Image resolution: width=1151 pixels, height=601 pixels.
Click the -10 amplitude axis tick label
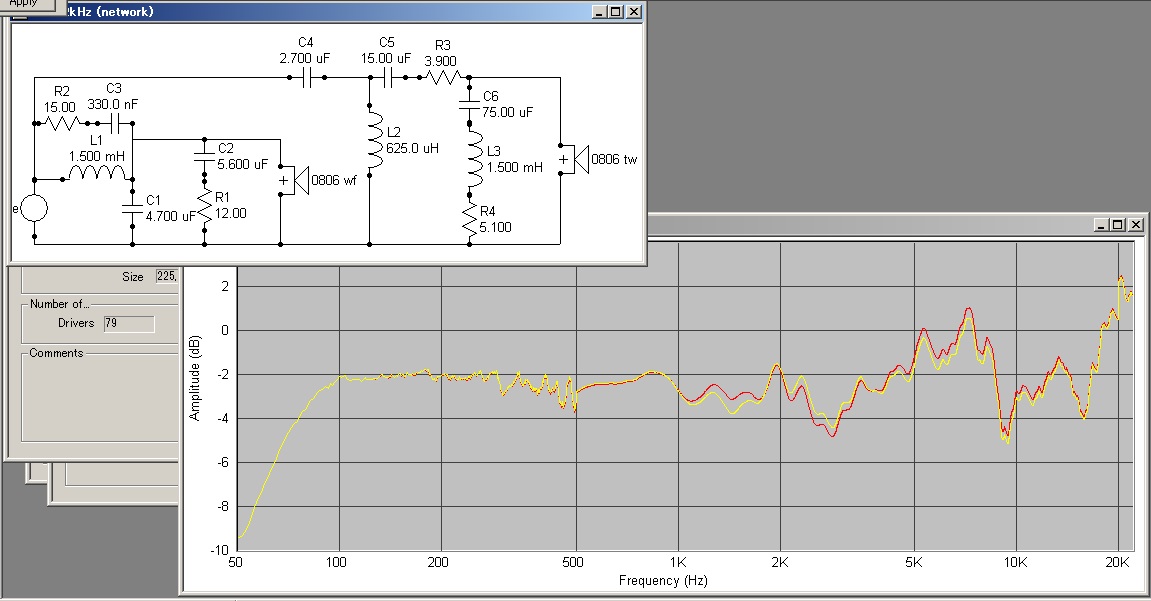pyautogui.click(x=220, y=550)
